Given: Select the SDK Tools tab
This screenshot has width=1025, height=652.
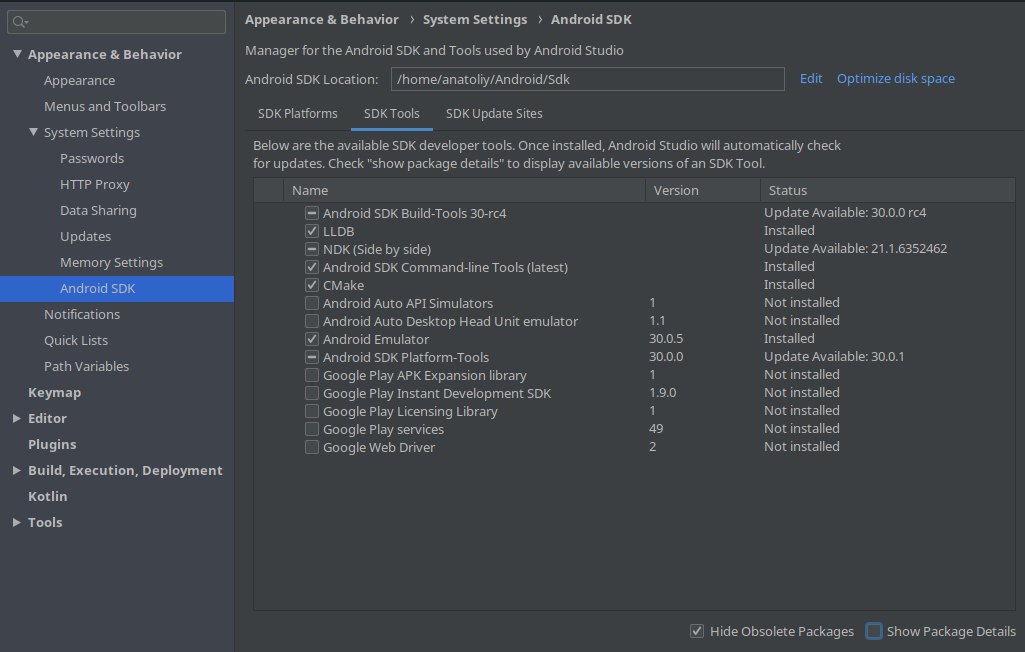Looking at the screenshot, I should [x=392, y=114].
